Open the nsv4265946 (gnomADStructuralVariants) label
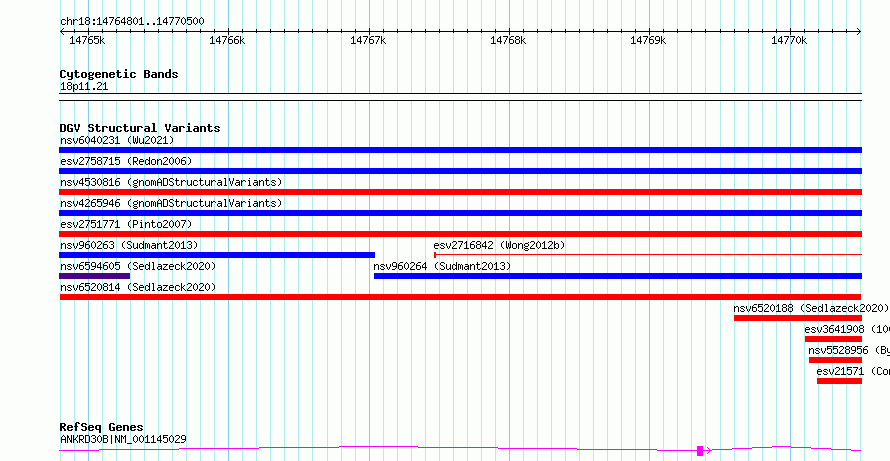 point(171,203)
